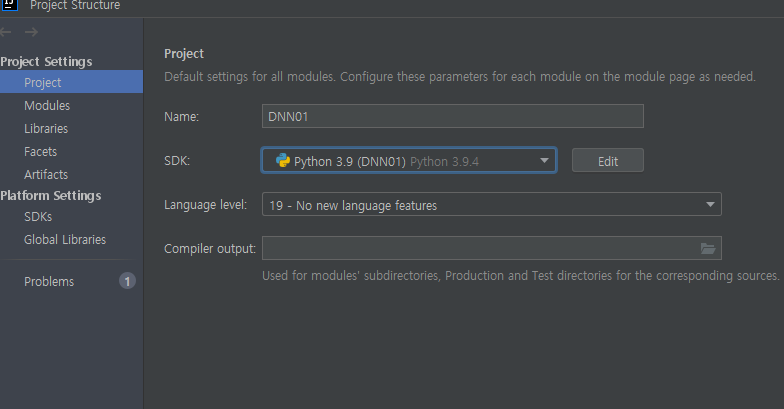Go to Libraries settings
The height and width of the screenshot is (409, 784).
tap(46, 128)
